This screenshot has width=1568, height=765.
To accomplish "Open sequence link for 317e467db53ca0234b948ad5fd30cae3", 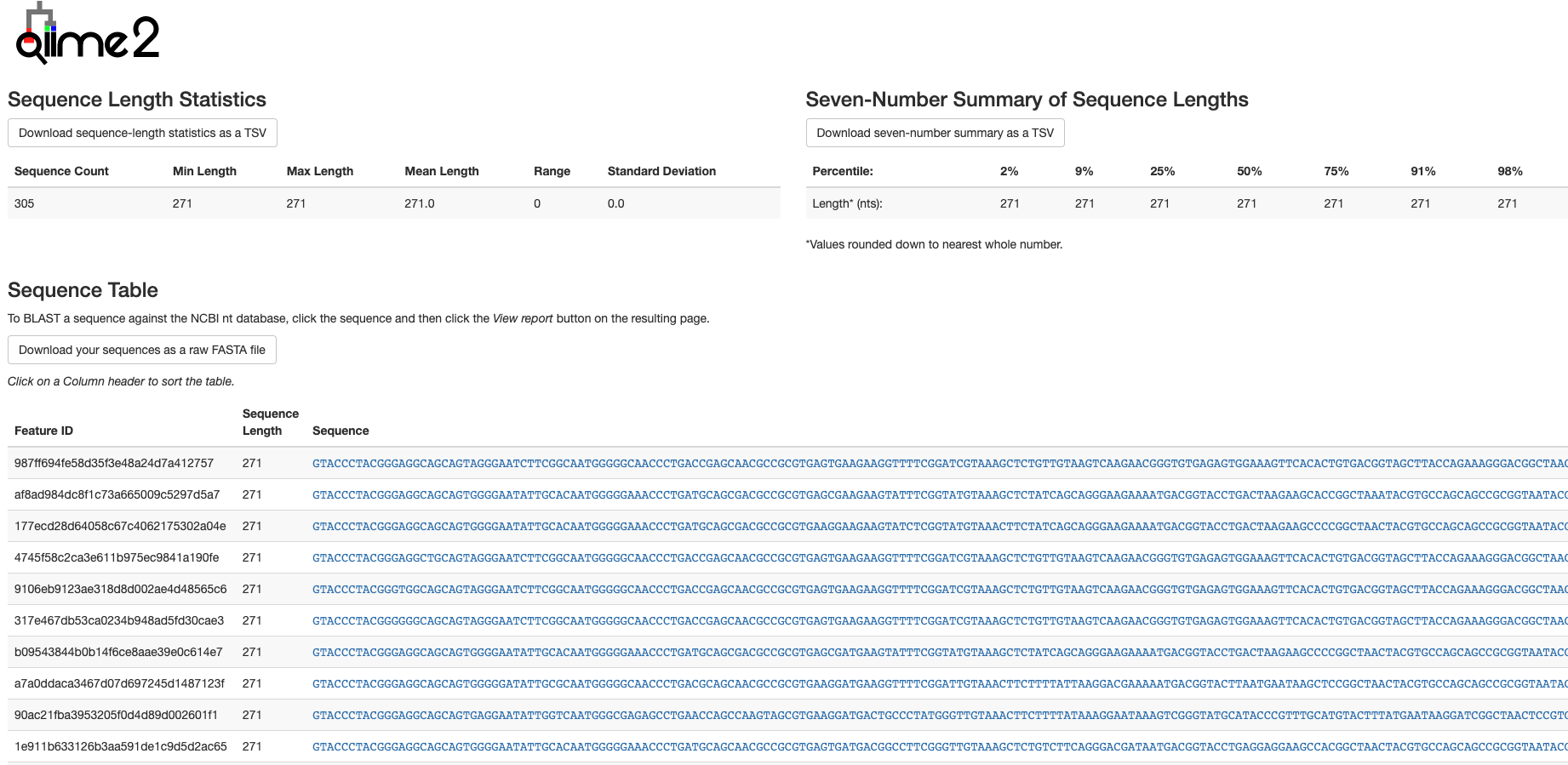I will coord(940,620).
